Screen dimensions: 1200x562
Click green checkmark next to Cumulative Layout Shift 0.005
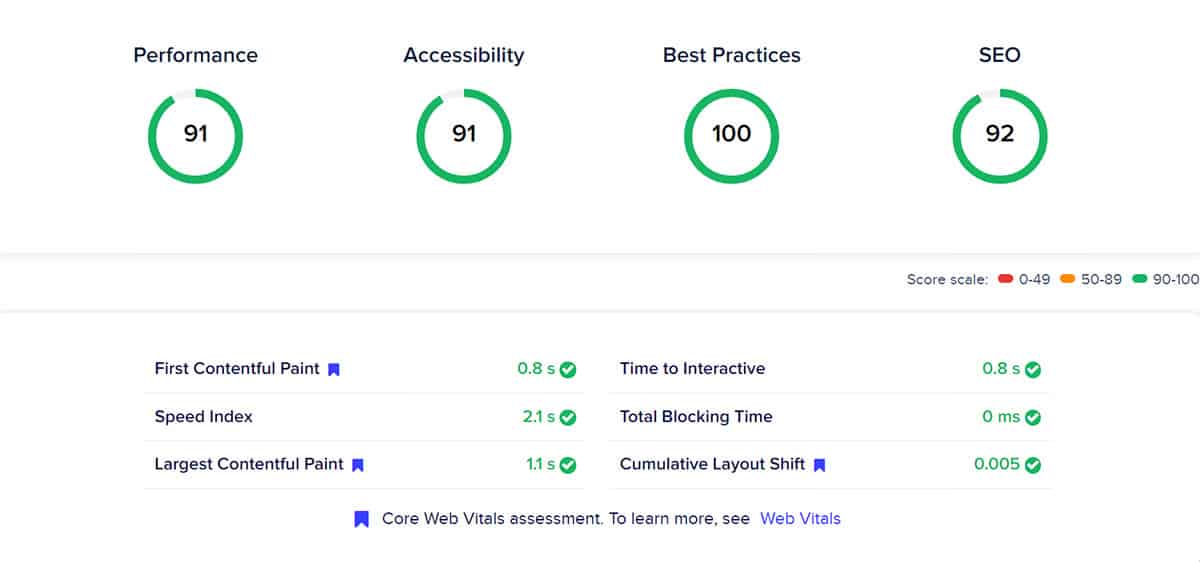pyautogui.click(x=1033, y=465)
